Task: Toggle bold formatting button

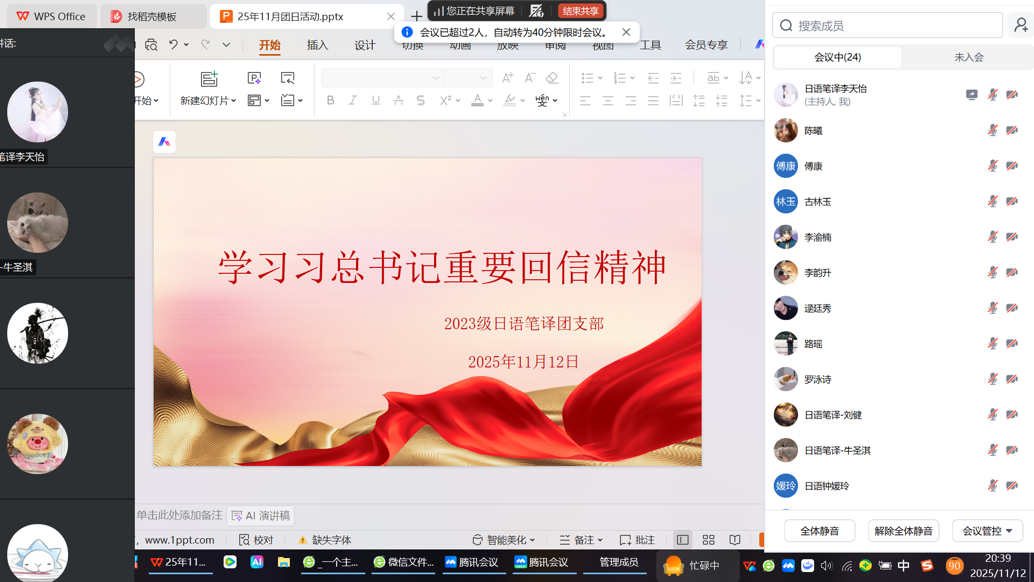Action: 330,101
